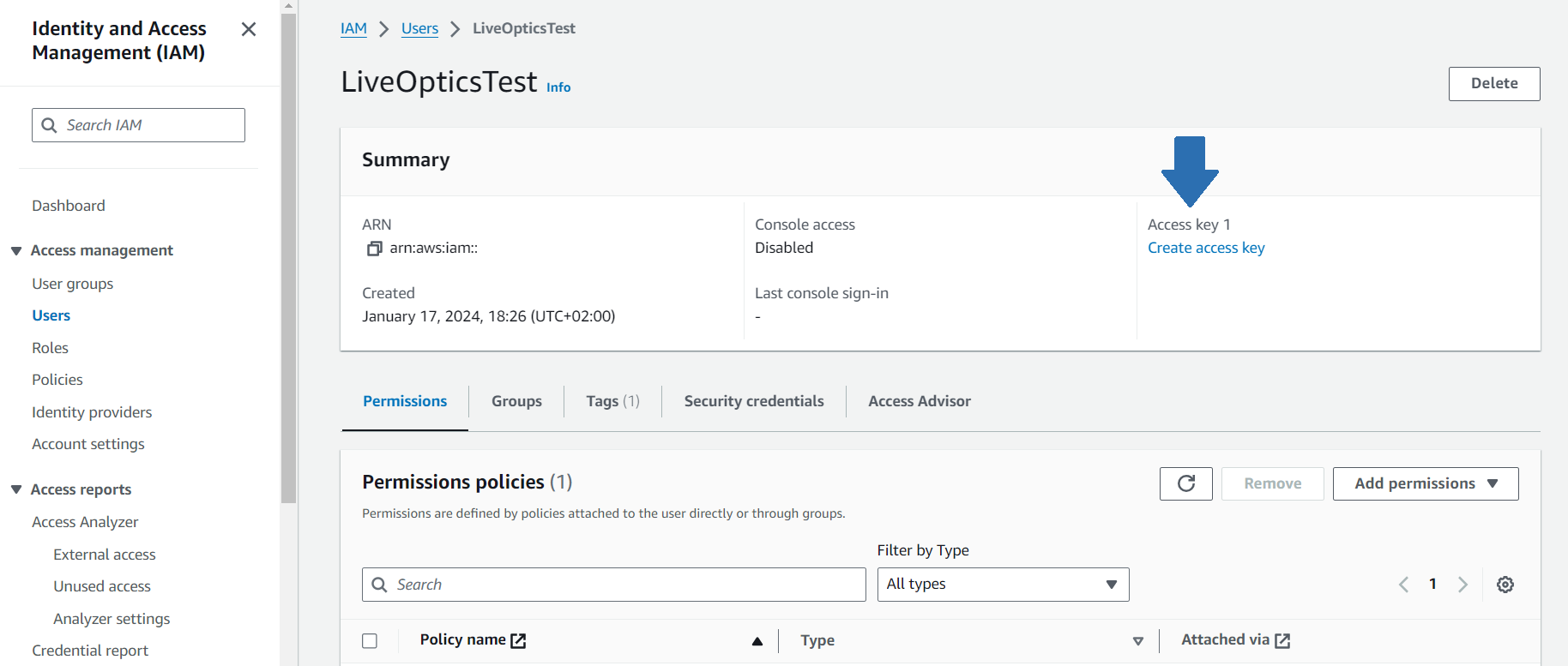Click the Policy name column header
Screen dimensions: 1568x666
click(x=463, y=639)
